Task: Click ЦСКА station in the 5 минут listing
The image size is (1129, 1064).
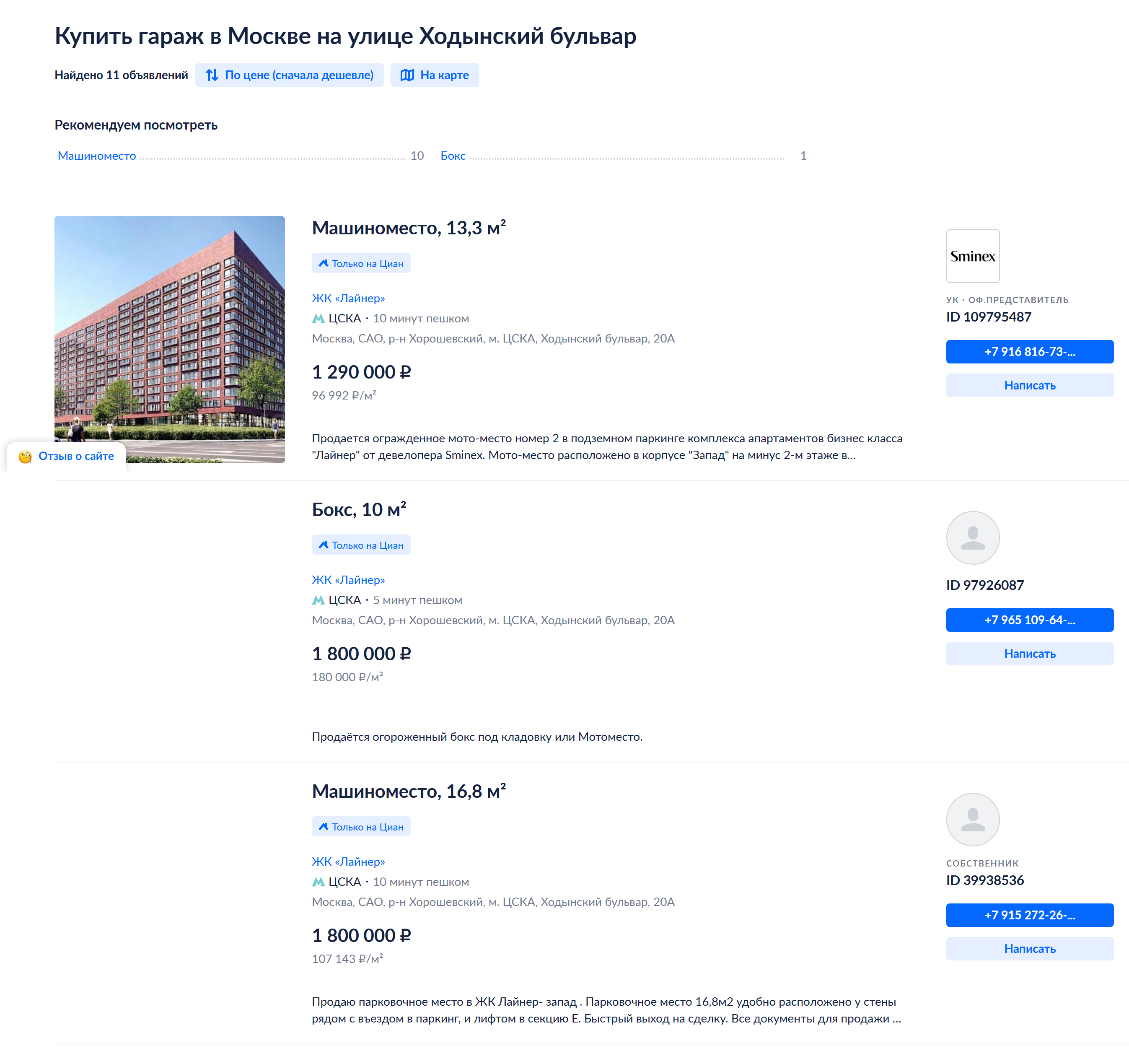Action: 345,600
